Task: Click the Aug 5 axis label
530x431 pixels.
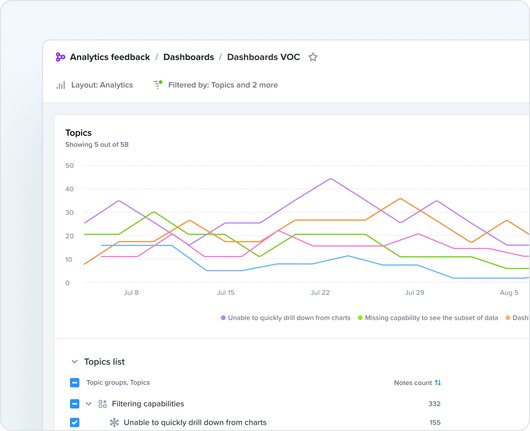Action: tap(509, 293)
